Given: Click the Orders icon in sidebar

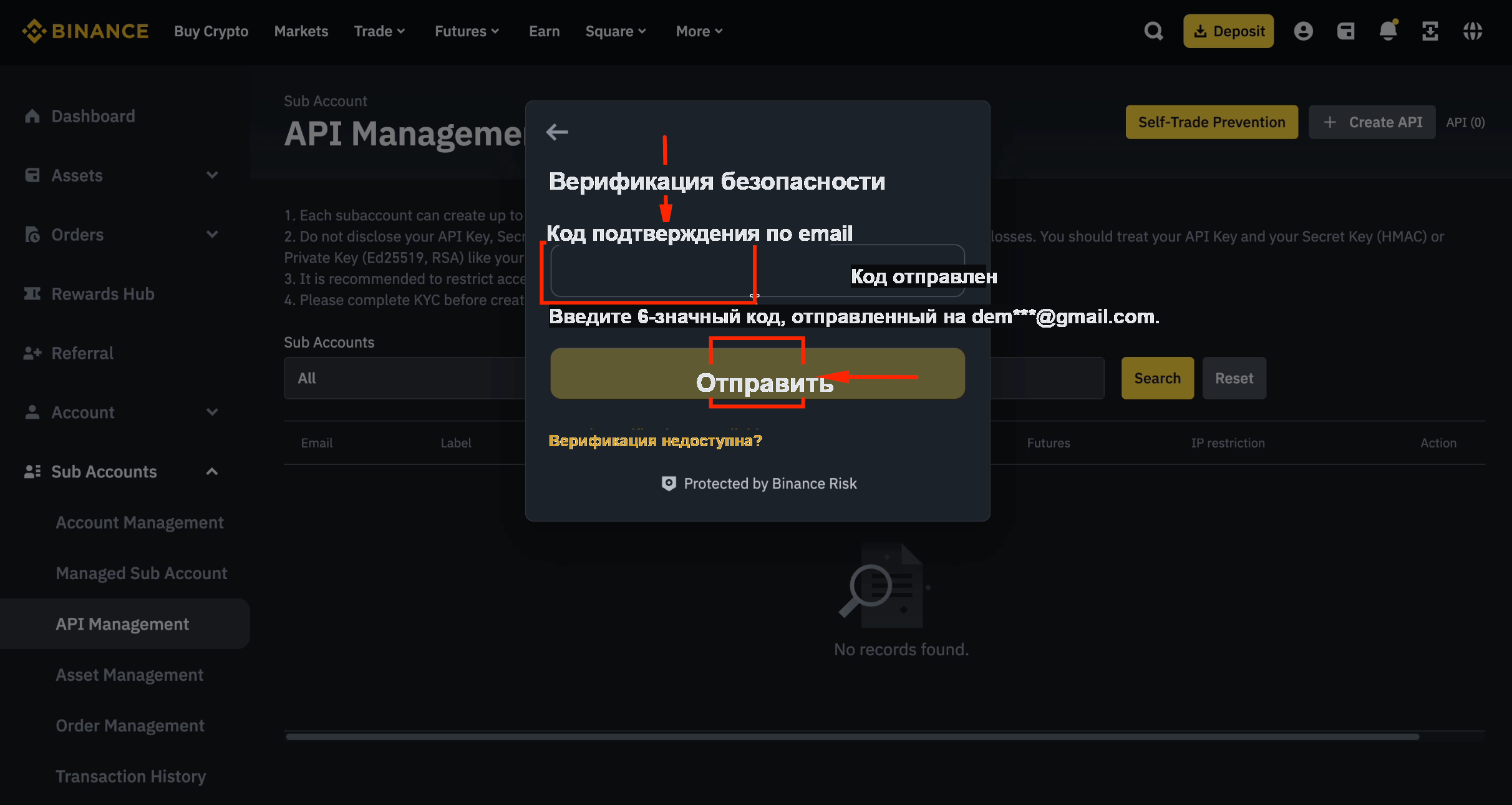Looking at the screenshot, I should 32,235.
